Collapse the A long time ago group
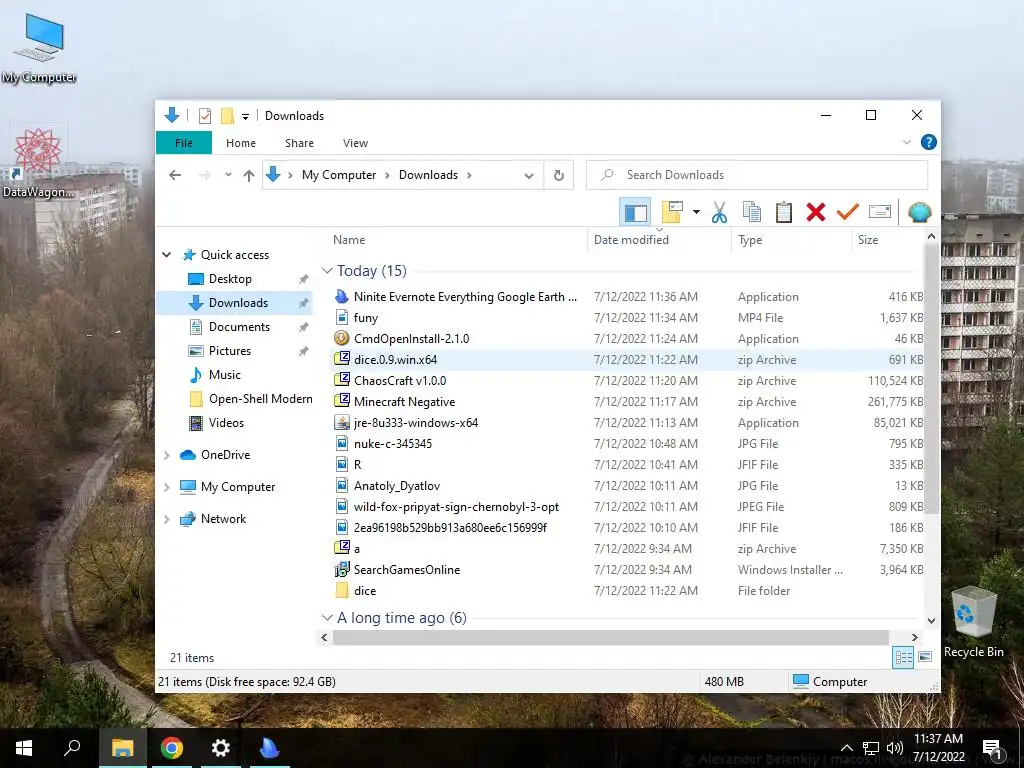Viewport: 1024px width, 768px height. click(x=327, y=618)
